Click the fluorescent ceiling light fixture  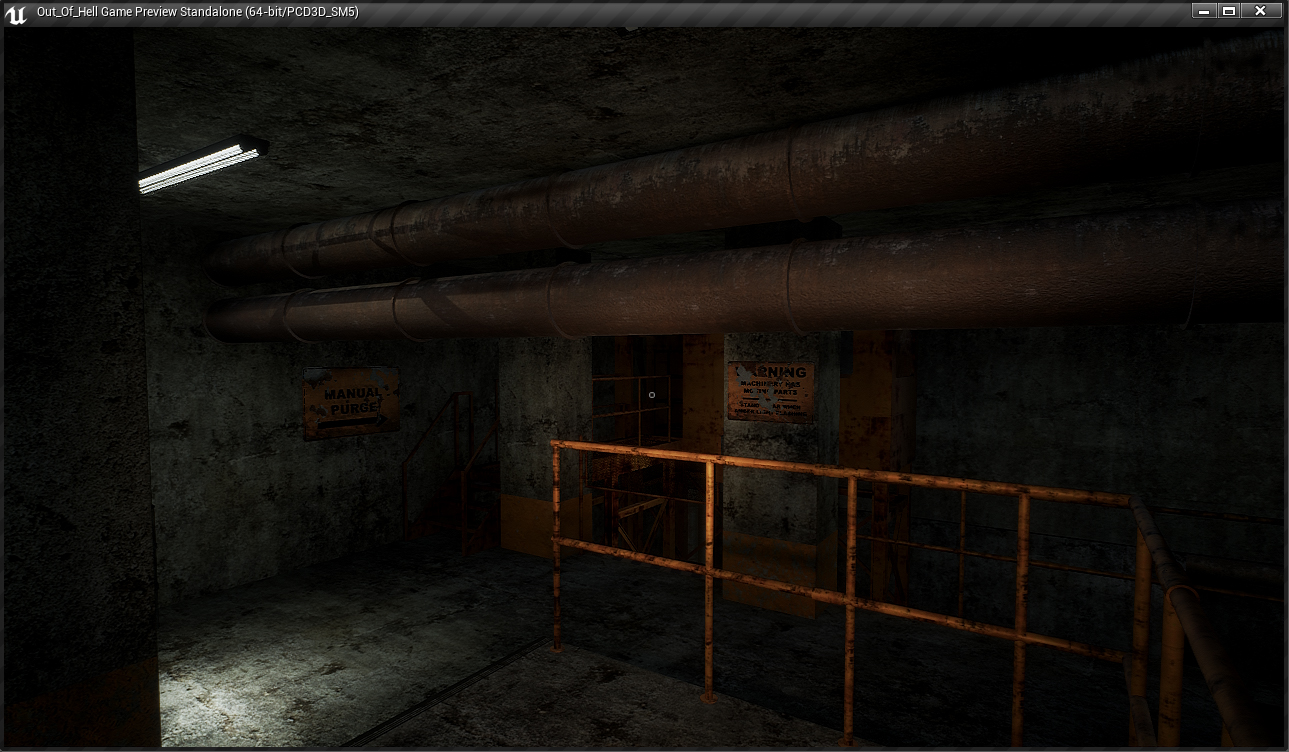(x=201, y=164)
